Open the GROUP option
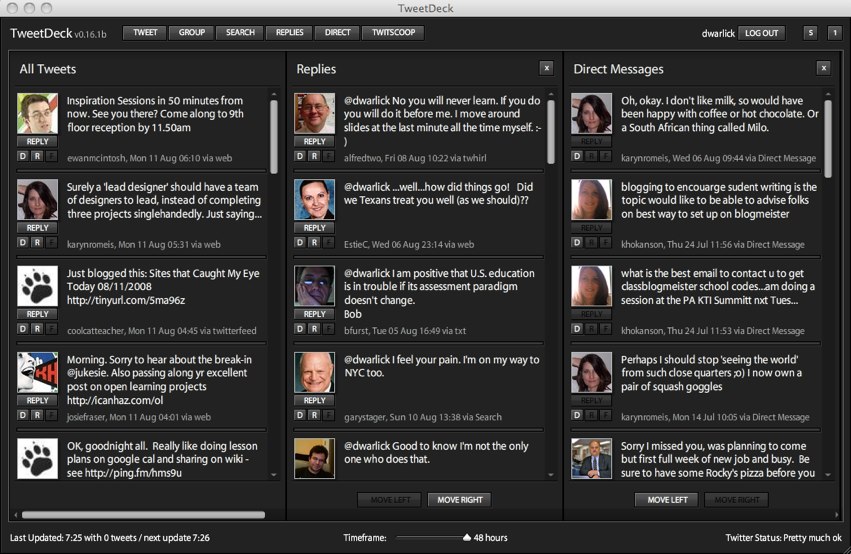This screenshot has height=554, width=851. [x=192, y=33]
